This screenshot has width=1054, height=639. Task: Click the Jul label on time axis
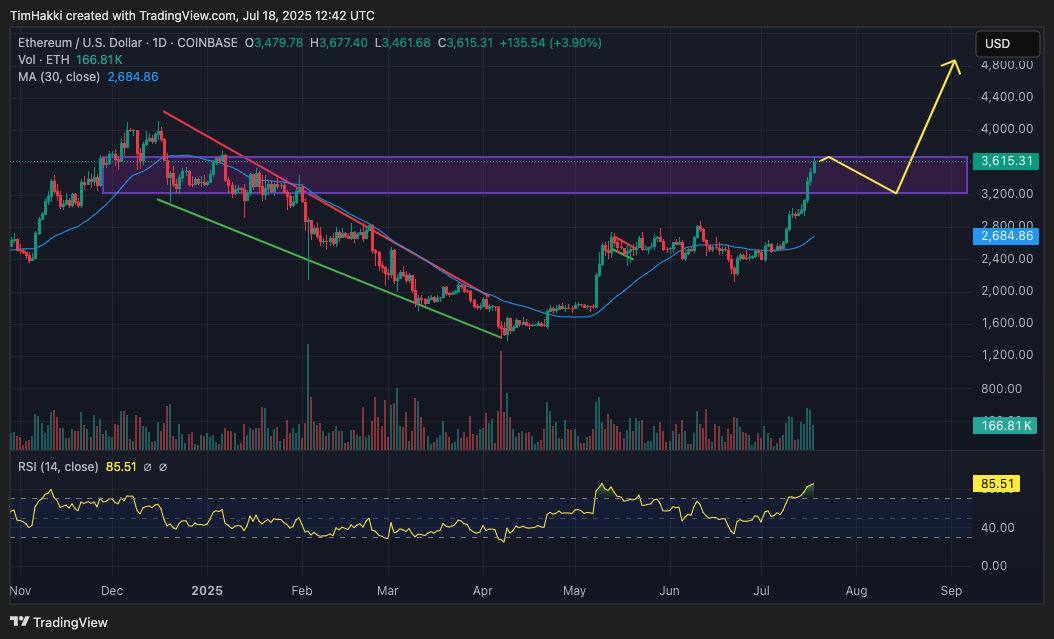[762, 591]
